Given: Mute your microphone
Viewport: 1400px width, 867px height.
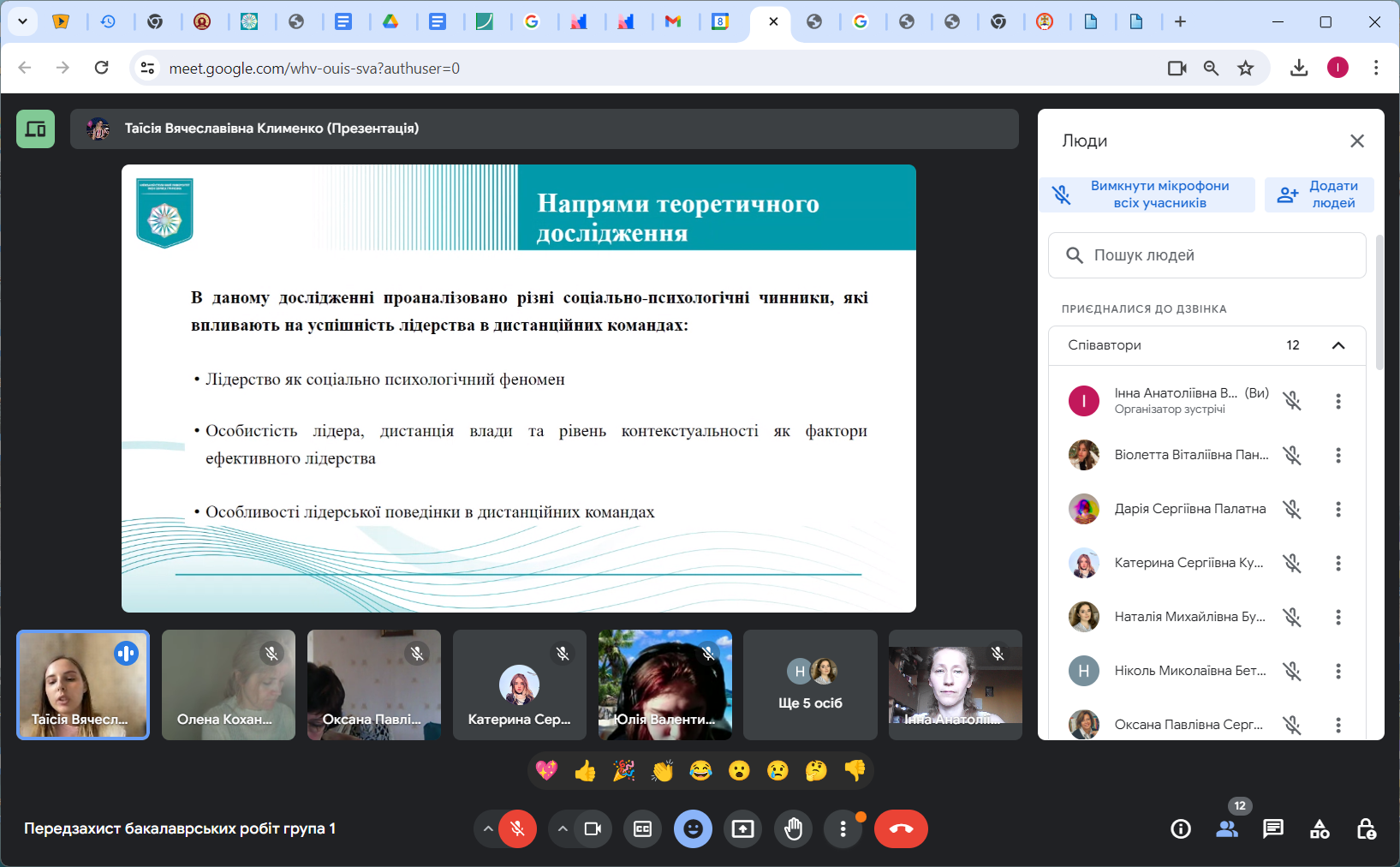Looking at the screenshot, I should coord(517,828).
